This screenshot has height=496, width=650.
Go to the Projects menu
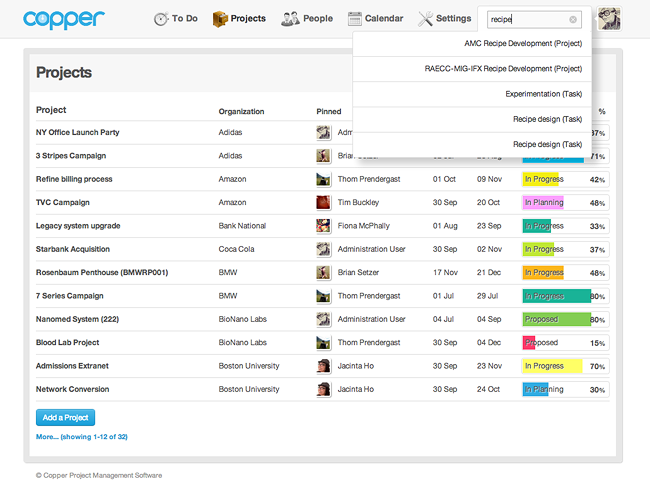click(x=248, y=19)
